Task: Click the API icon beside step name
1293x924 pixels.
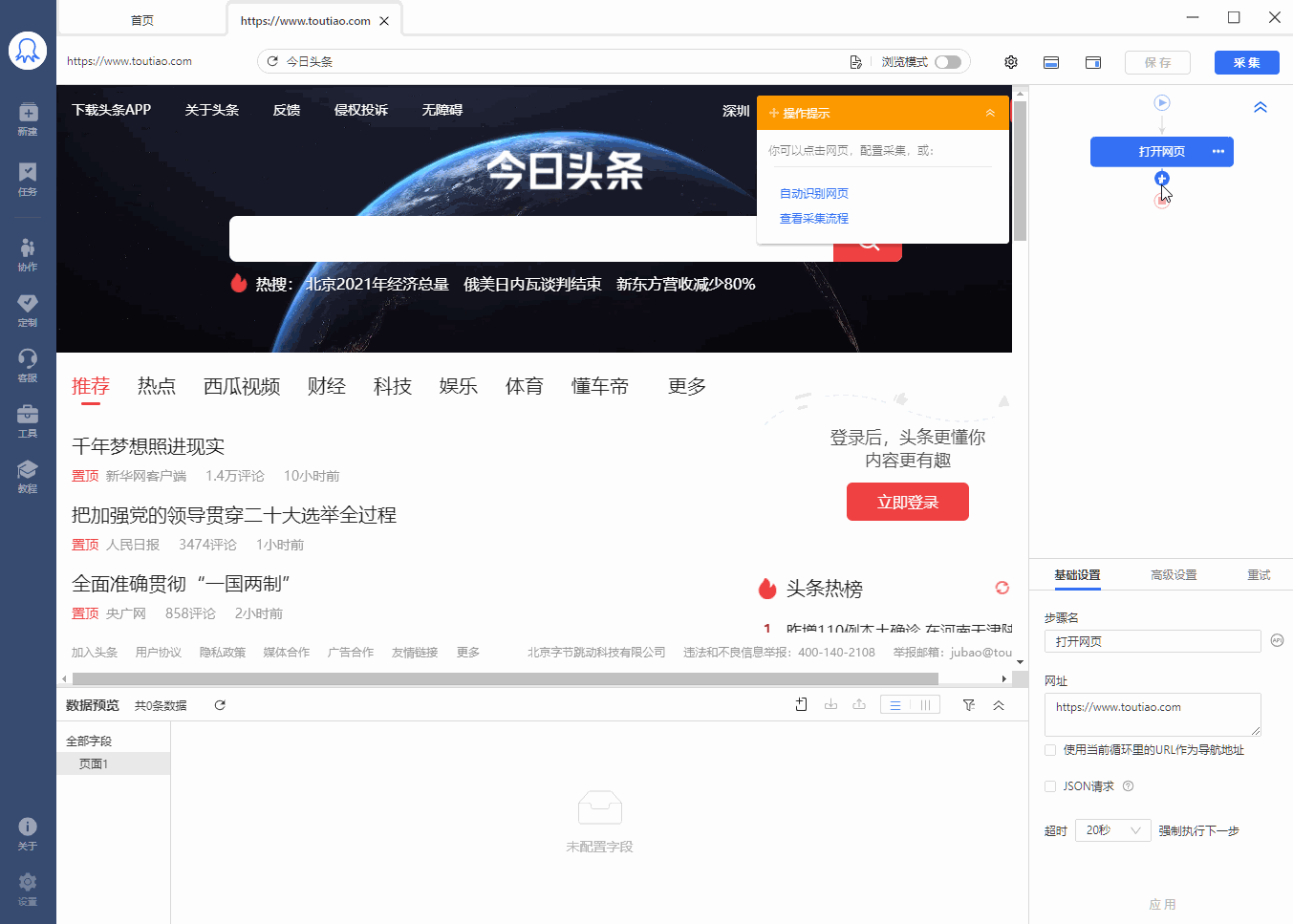Action: click(1277, 640)
